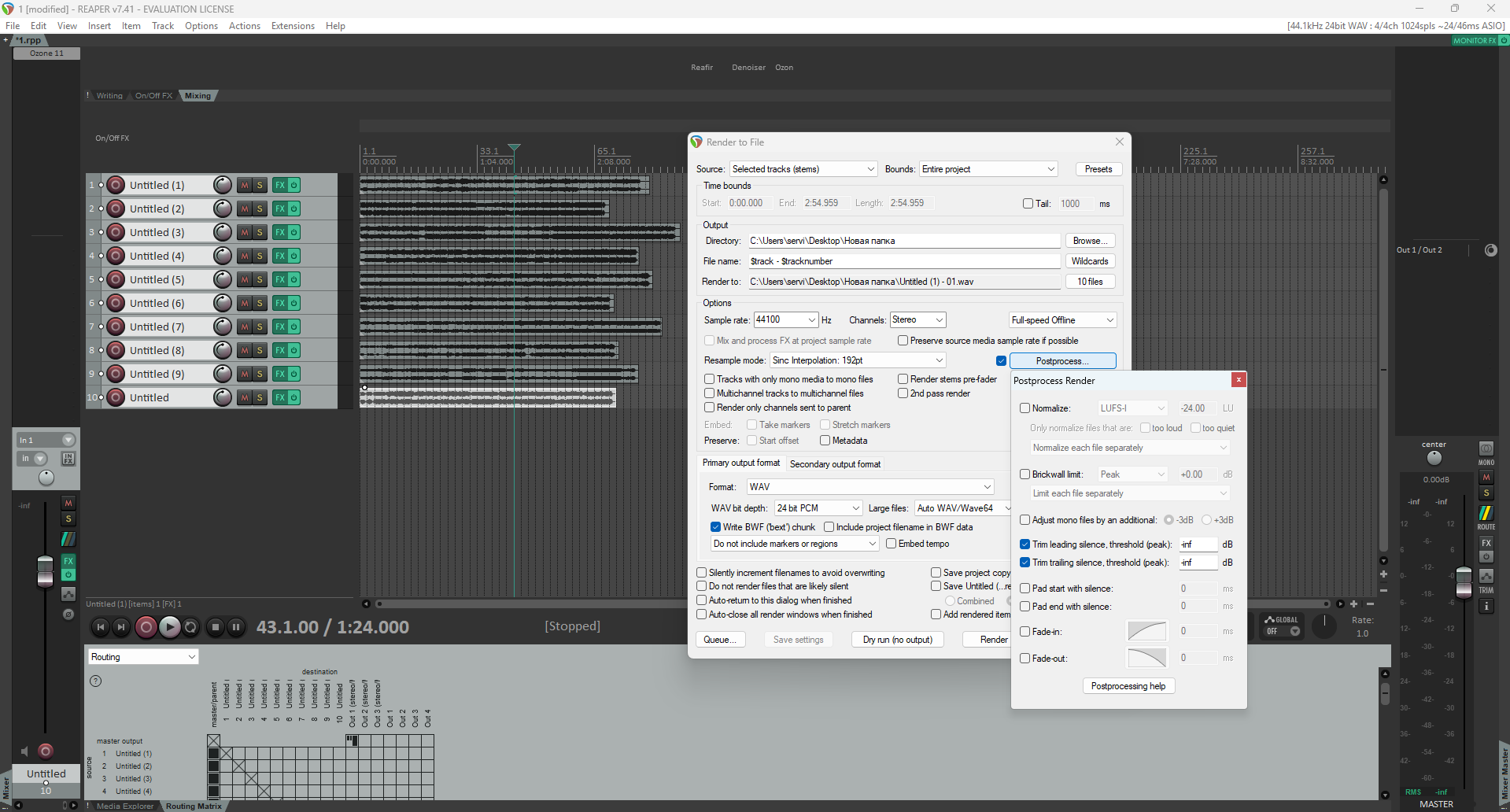Open Channels Stereo dropdown
Screen dimensions: 1510x812
pyautogui.click(x=917, y=319)
